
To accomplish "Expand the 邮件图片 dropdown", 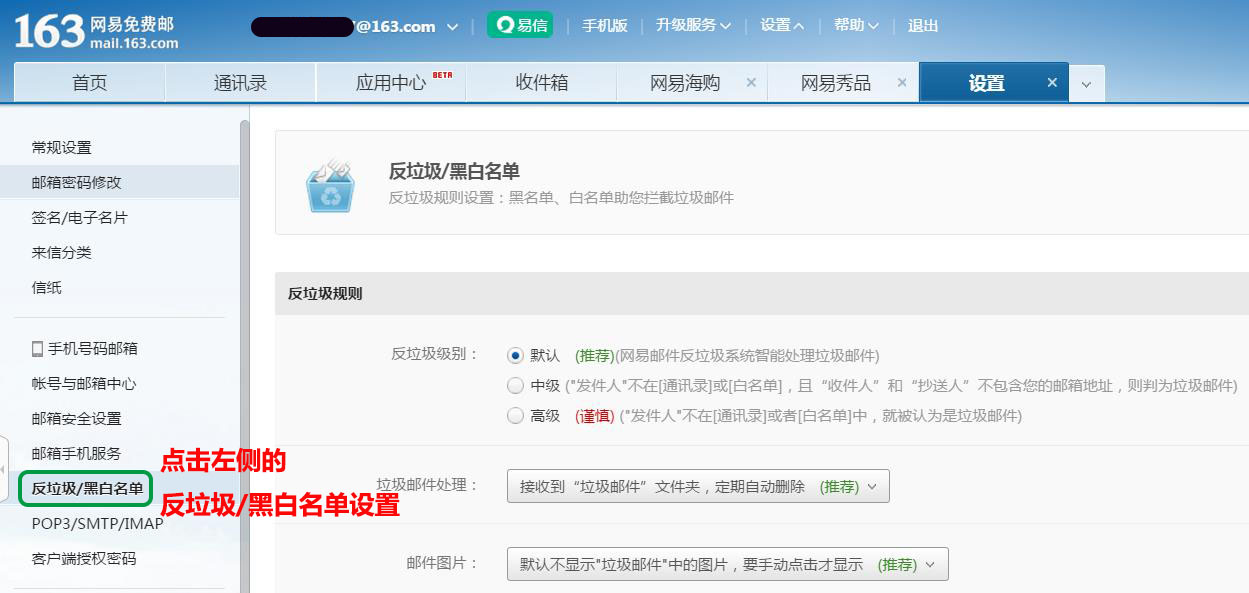I will (x=727, y=564).
